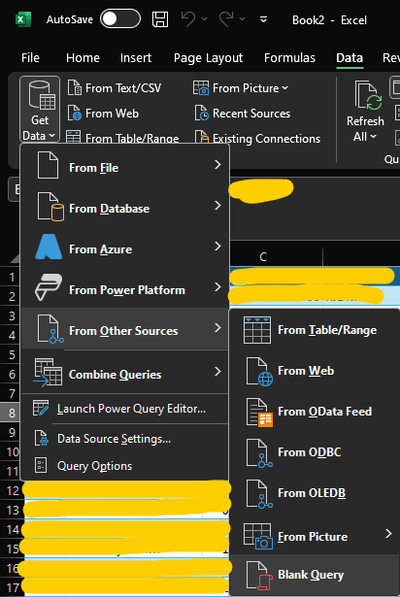Toggle the AutoSave switch
400x597 pixels.
pyautogui.click(x=120, y=19)
